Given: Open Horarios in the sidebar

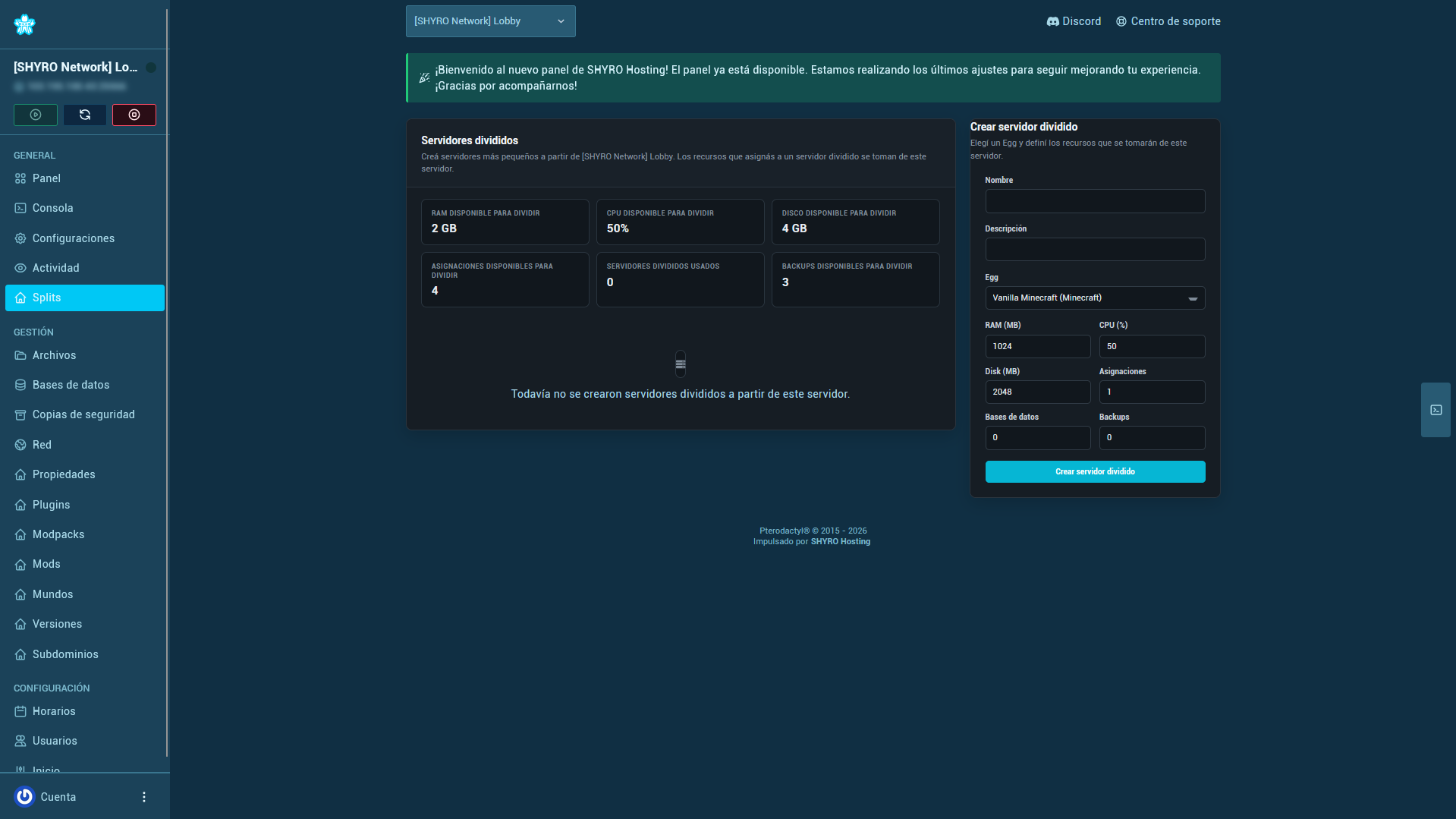Looking at the screenshot, I should point(85,711).
